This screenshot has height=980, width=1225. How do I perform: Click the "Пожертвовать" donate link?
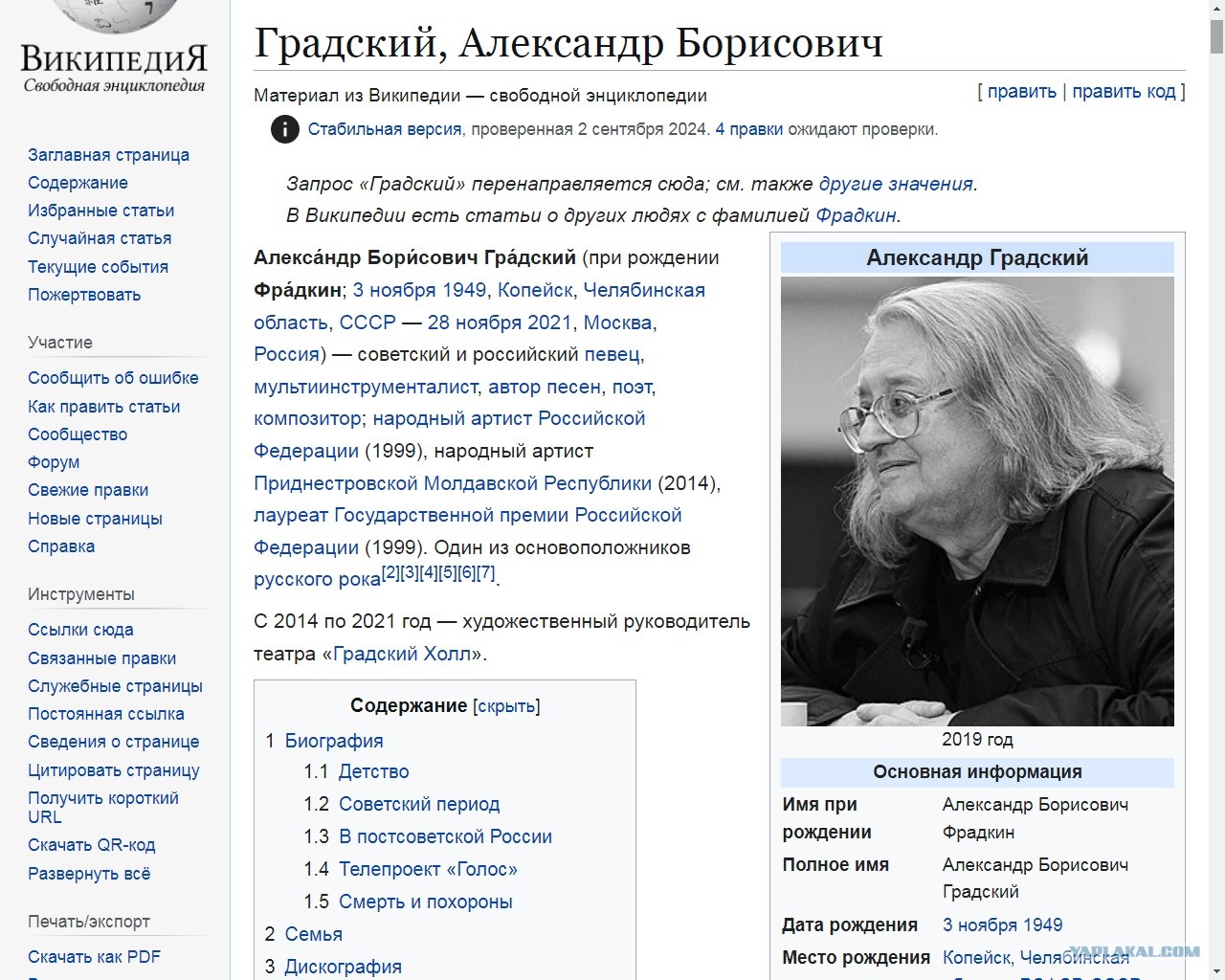pyautogui.click(x=84, y=295)
